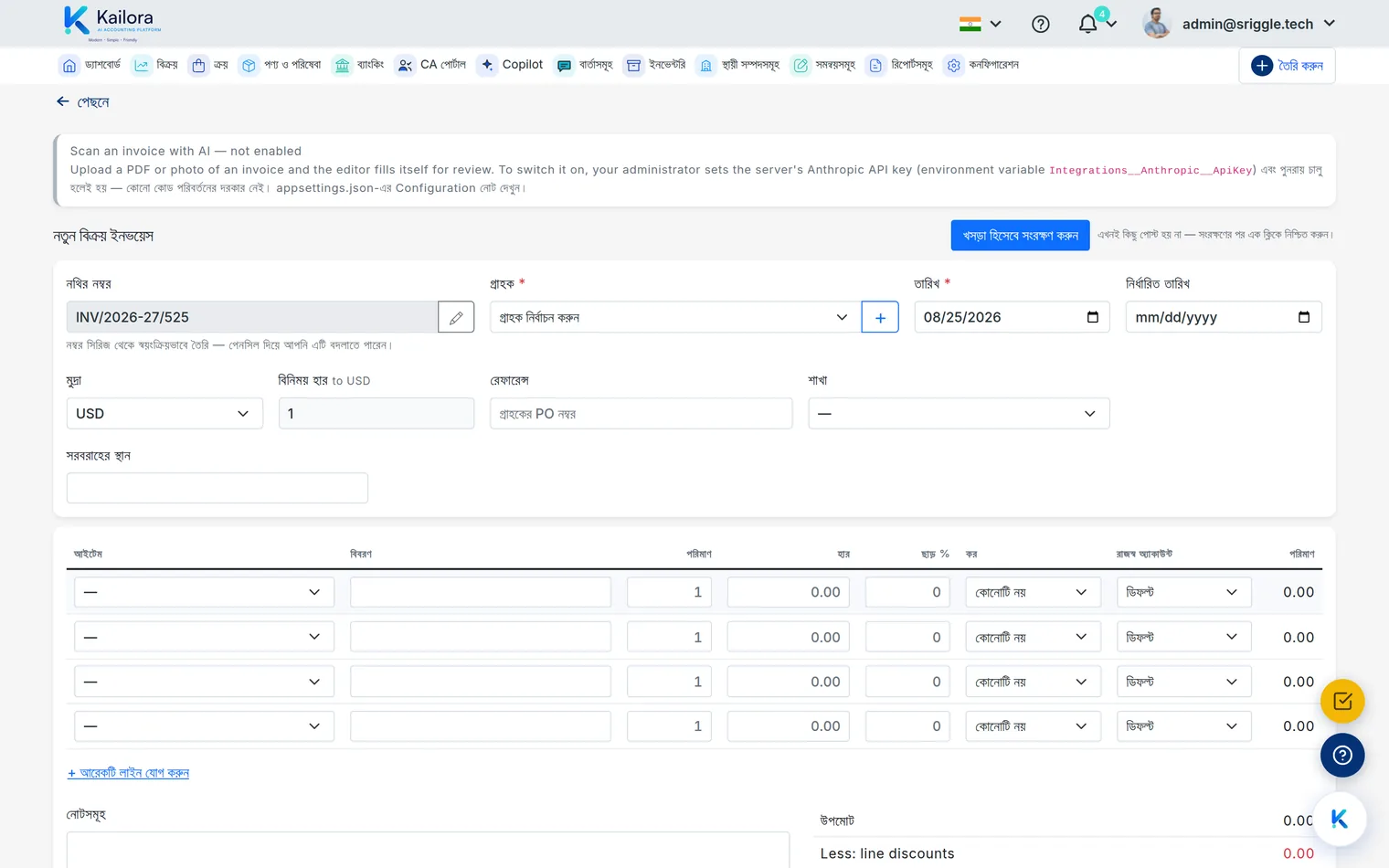Expand the branch dropdown
The width and height of the screenshot is (1389, 868).
pyautogui.click(x=959, y=413)
